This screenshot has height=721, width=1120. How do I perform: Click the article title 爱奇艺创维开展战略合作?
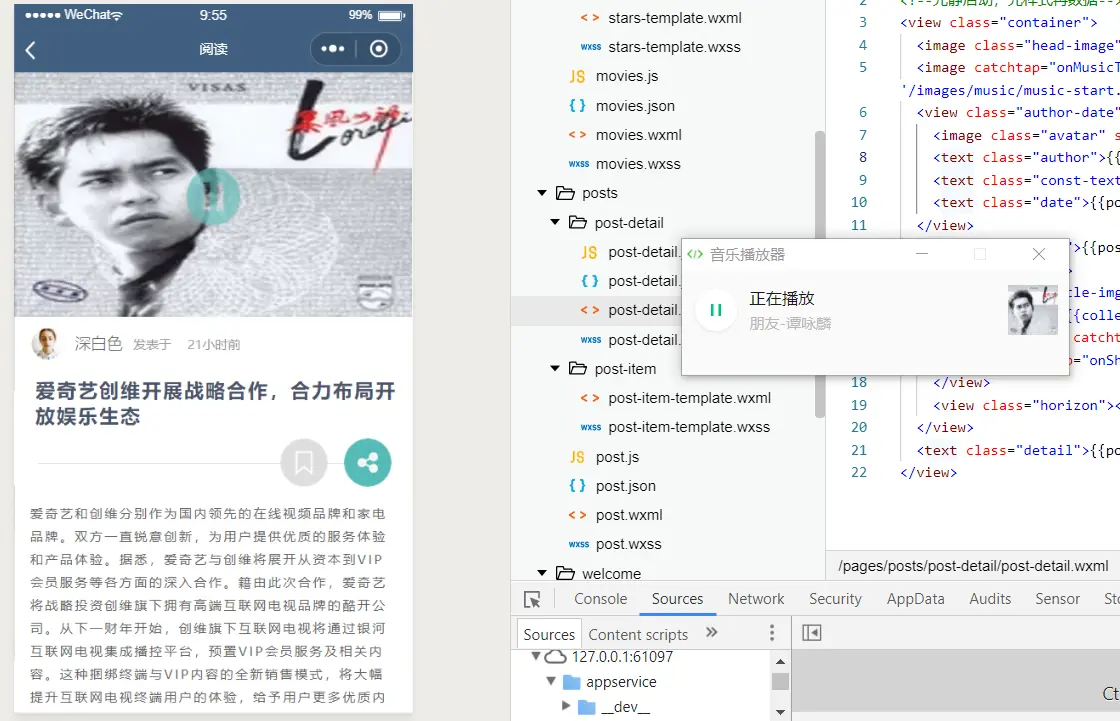click(215, 404)
